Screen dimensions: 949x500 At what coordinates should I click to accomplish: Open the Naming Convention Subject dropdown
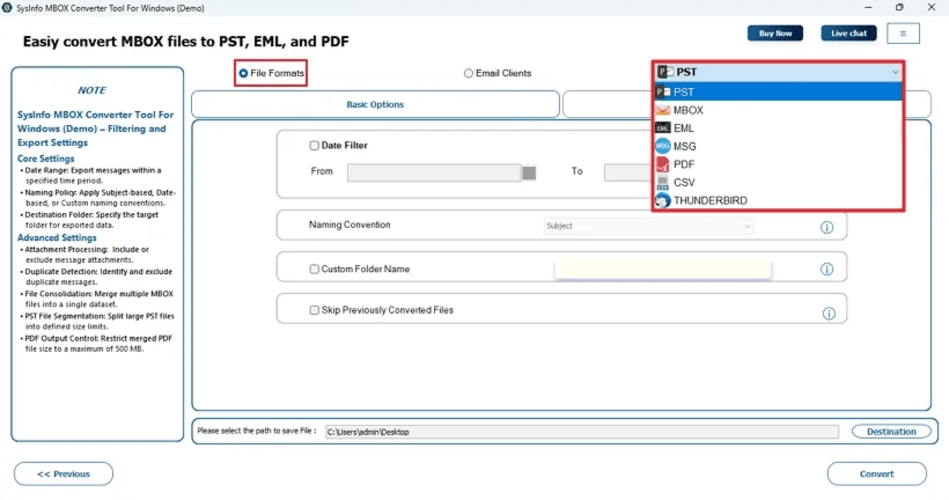click(648, 226)
